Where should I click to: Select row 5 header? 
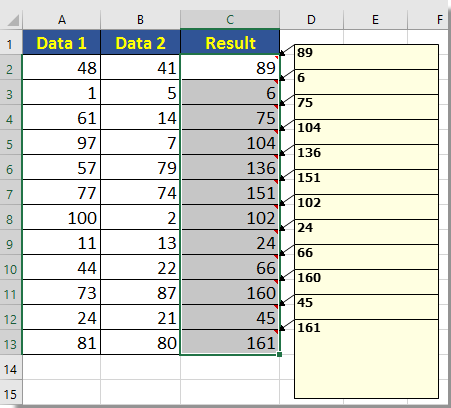11,142
